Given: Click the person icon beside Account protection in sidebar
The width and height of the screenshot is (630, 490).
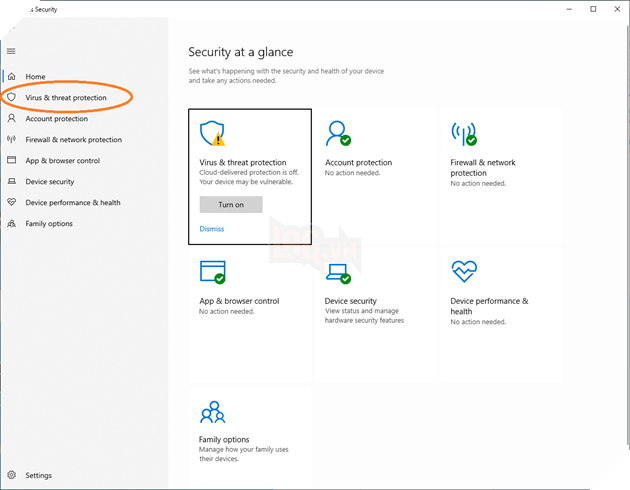Looking at the screenshot, I should coord(12,118).
